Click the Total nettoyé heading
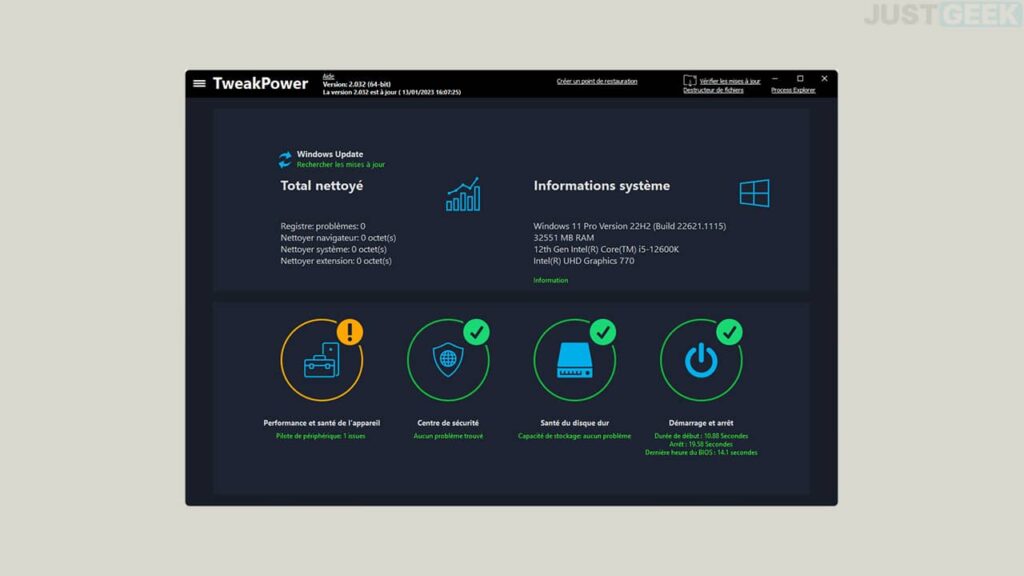 coord(321,186)
